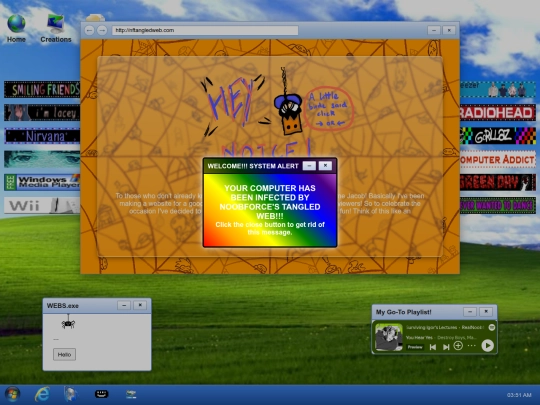
Task: Click the album cover art in playlist widget
Action: coord(389,337)
